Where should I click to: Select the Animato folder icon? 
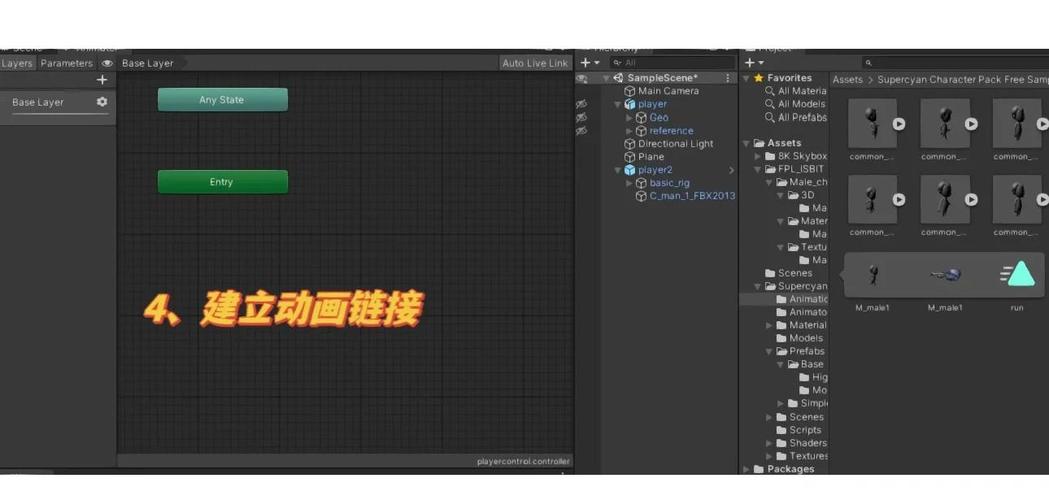pyautogui.click(x=781, y=312)
